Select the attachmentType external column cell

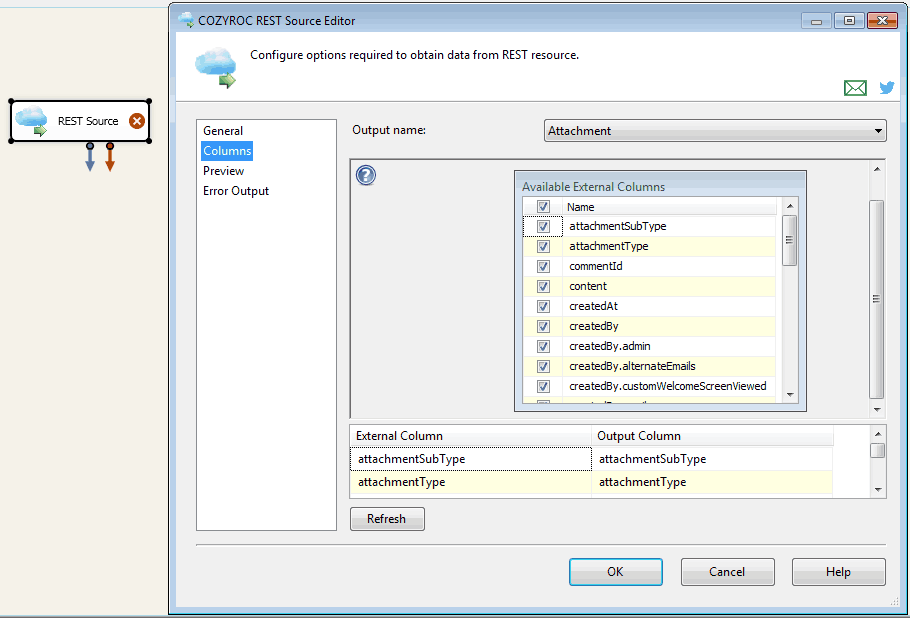(x=471, y=482)
